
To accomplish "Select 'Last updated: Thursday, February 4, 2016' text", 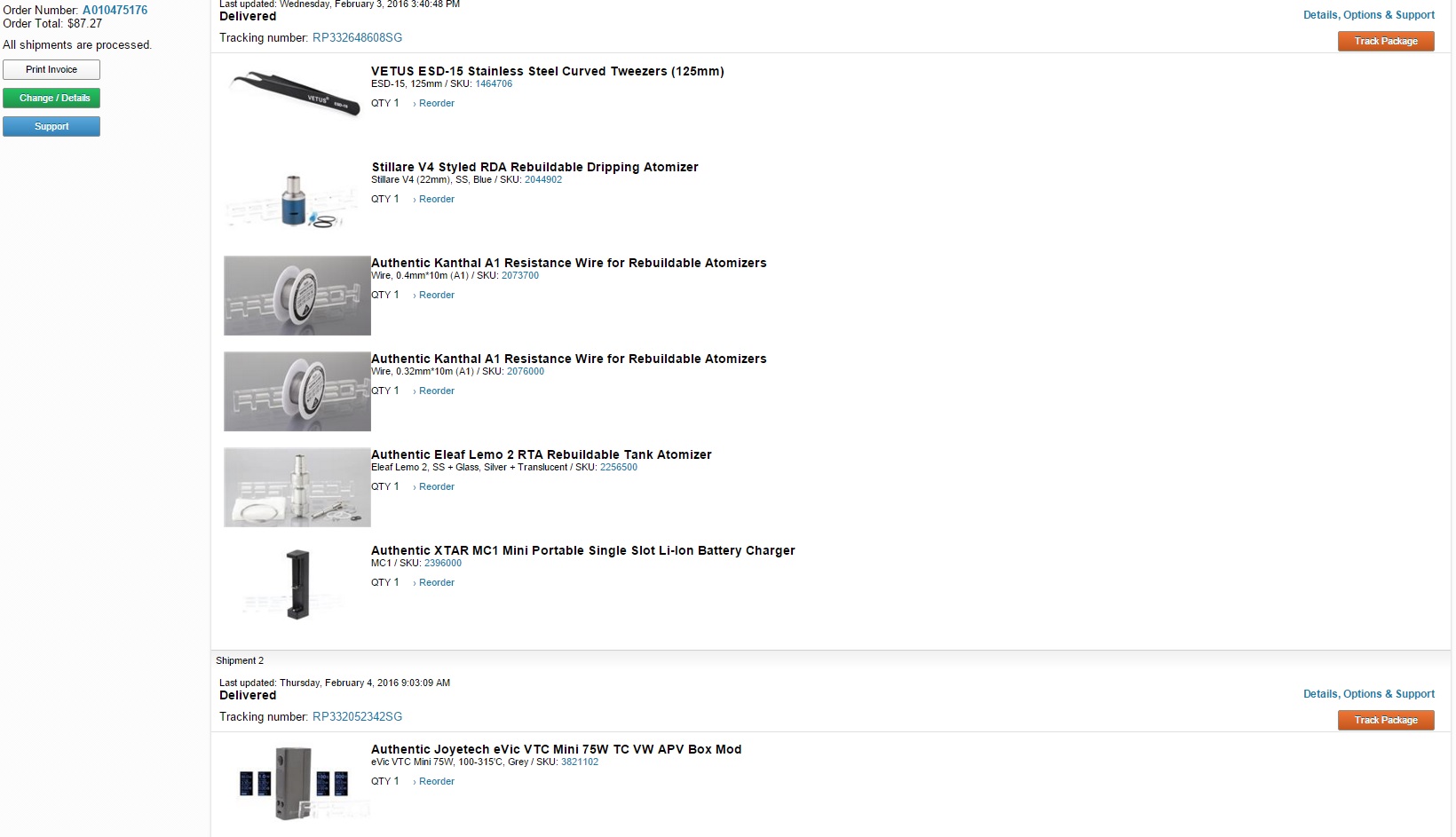I will (335, 683).
